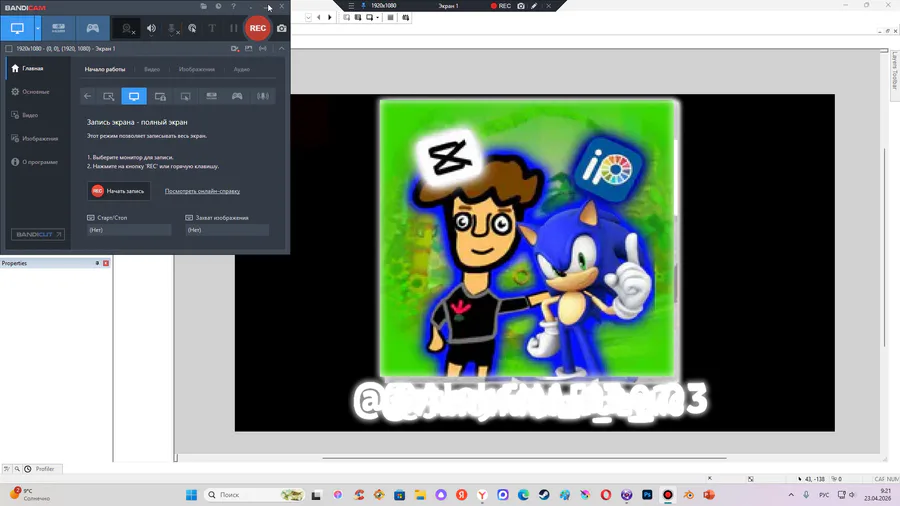Toggle microphone in Bandicam toolbar
900x506 pixels.
[172, 28]
